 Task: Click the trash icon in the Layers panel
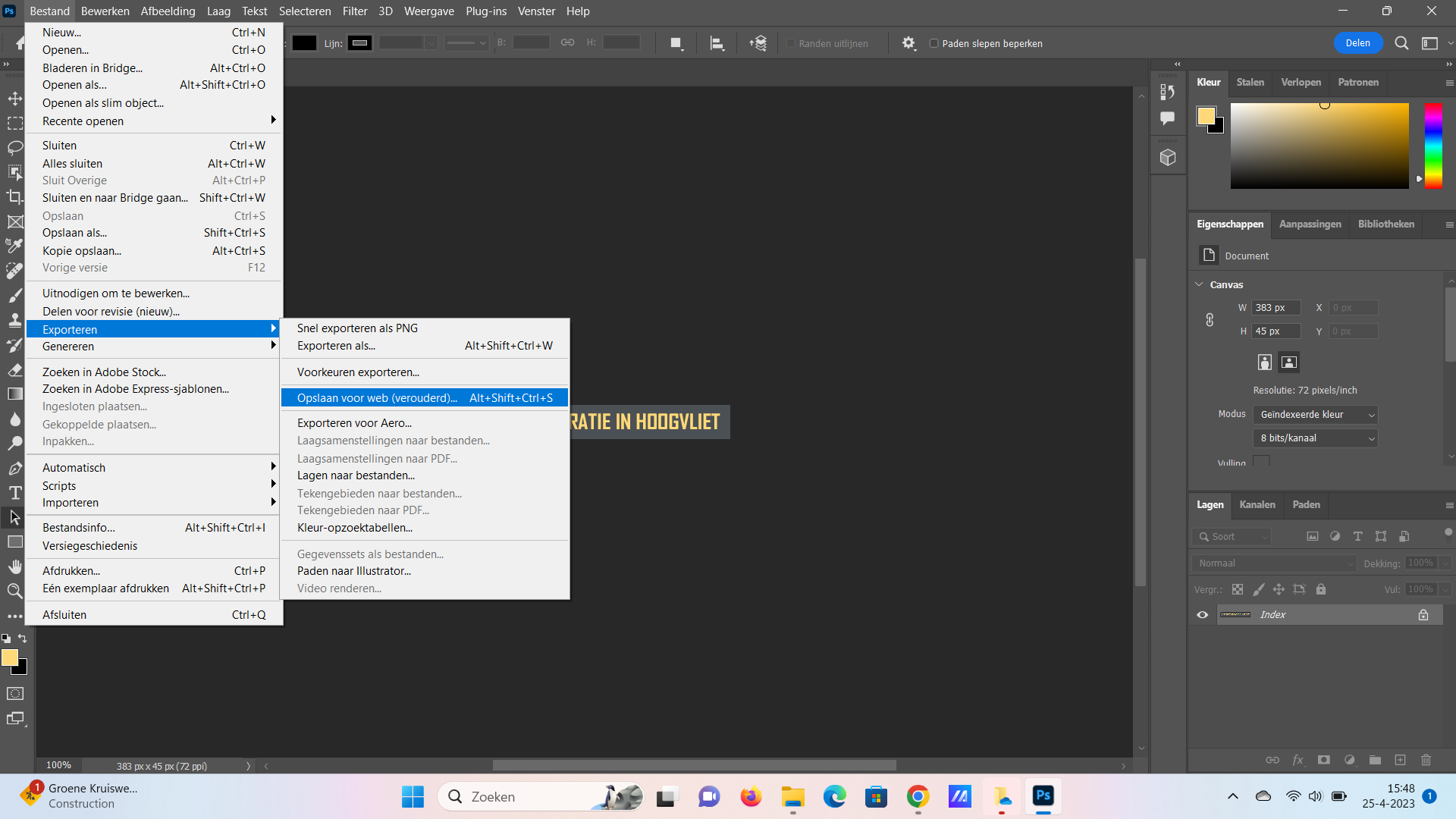1426,760
